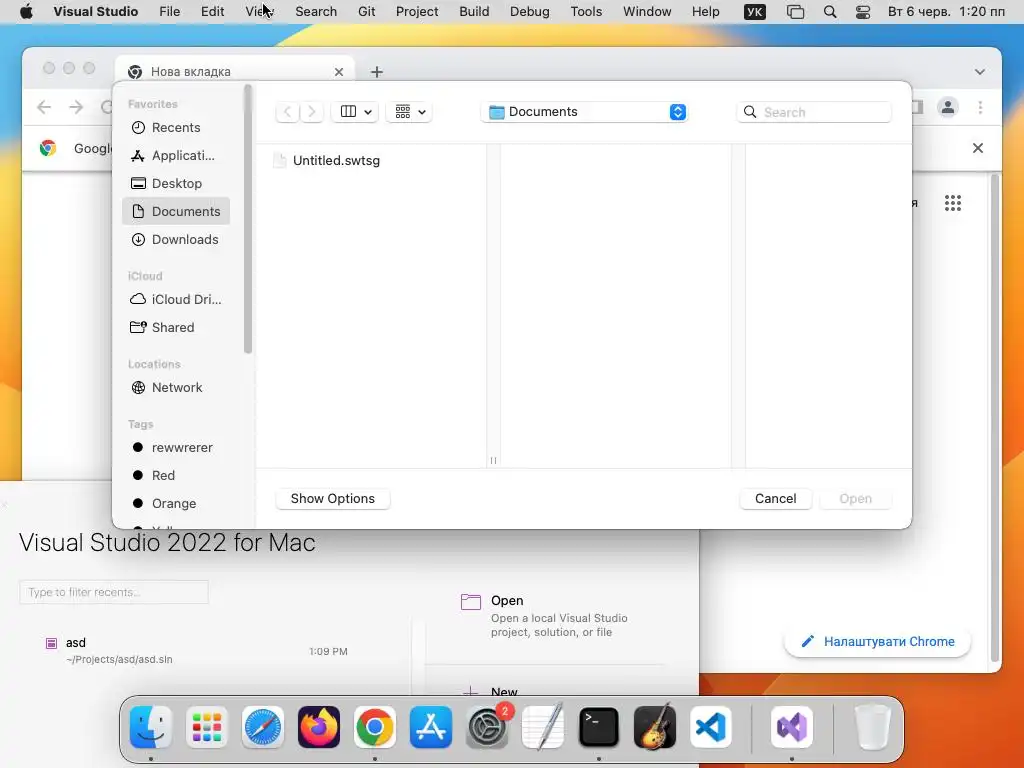Open the Git menu
The image size is (1024, 768).
tap(366, 12)
